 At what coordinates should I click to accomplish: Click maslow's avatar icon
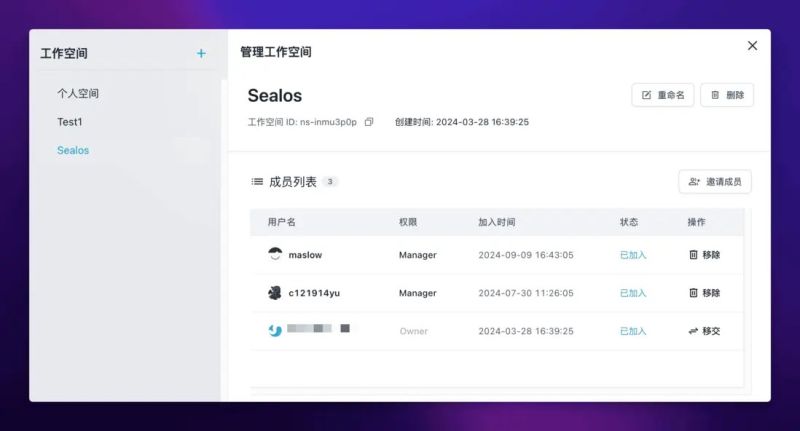point(275,254)
